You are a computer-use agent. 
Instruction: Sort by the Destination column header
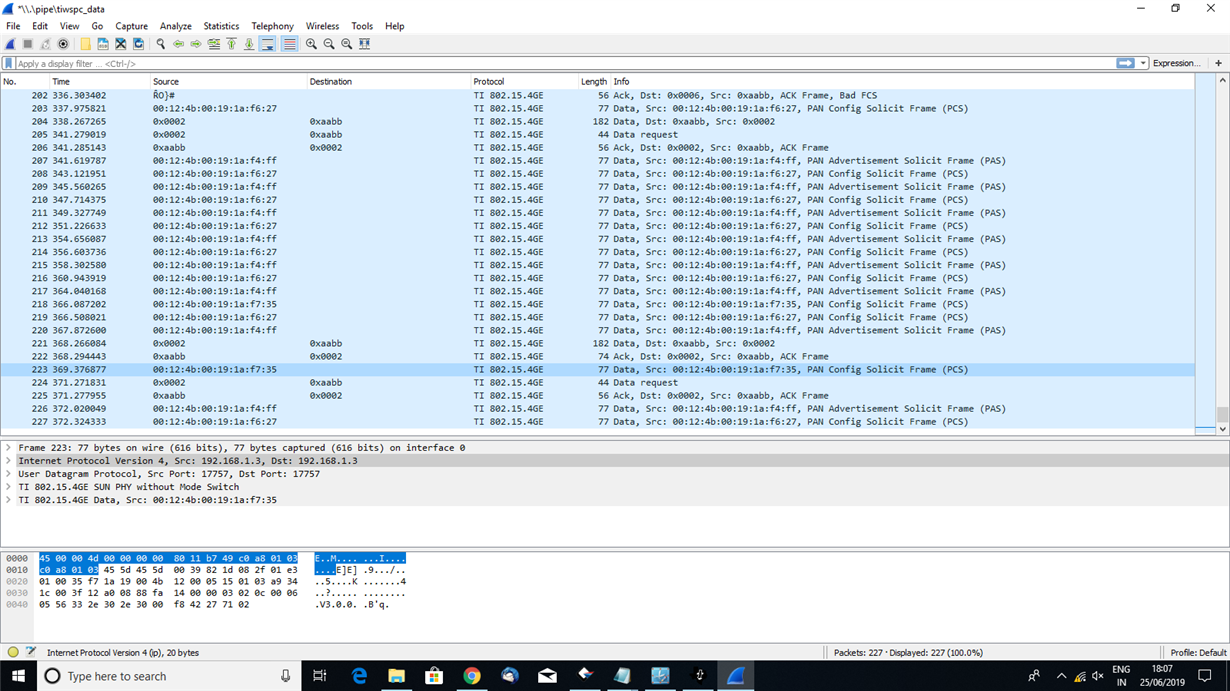pos(388,81)
